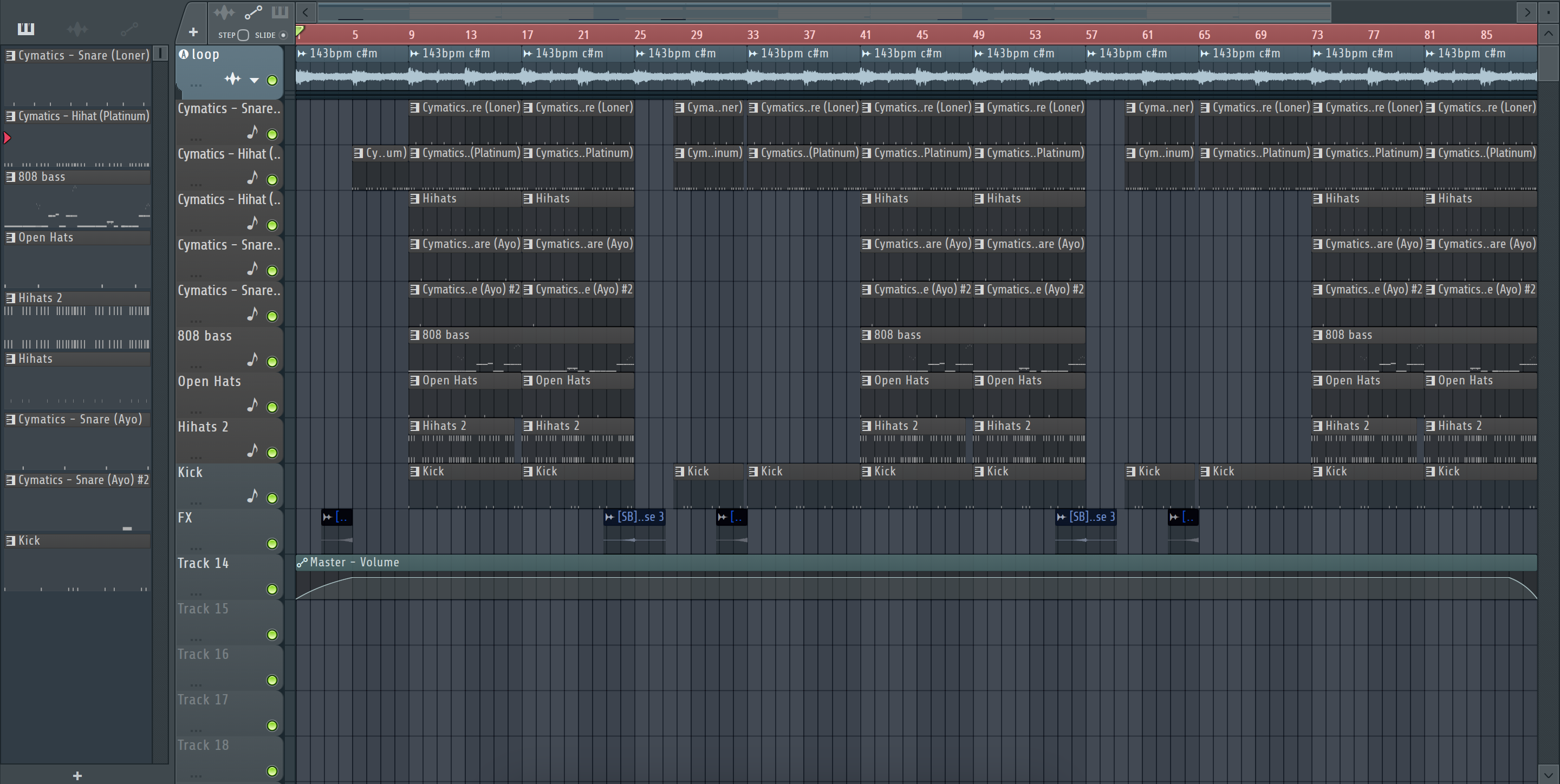
Task: Show pattern clips in the picker panel
Action: (x=26, y=29)
